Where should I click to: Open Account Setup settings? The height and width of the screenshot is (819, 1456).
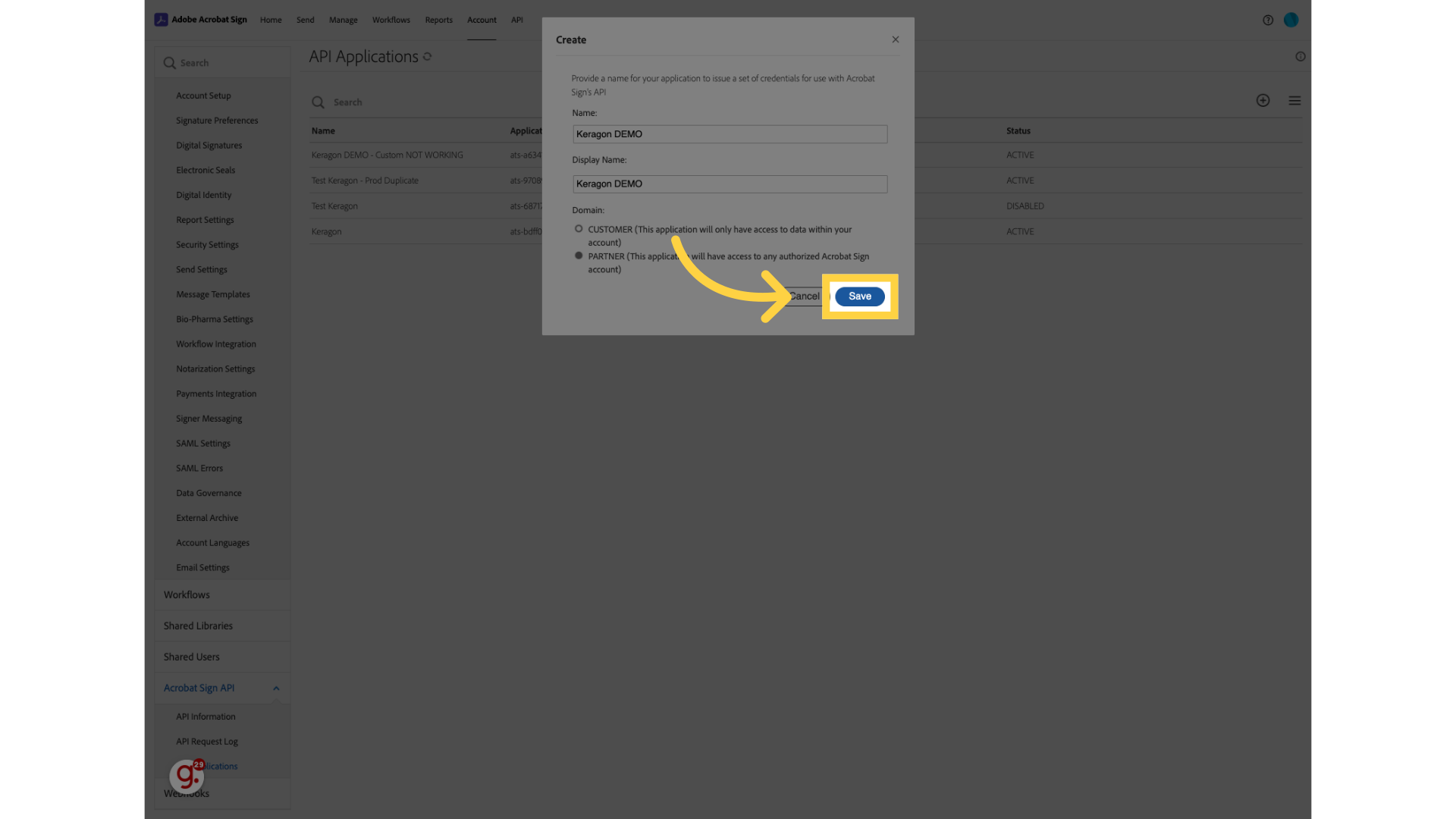tap(203, 96)
